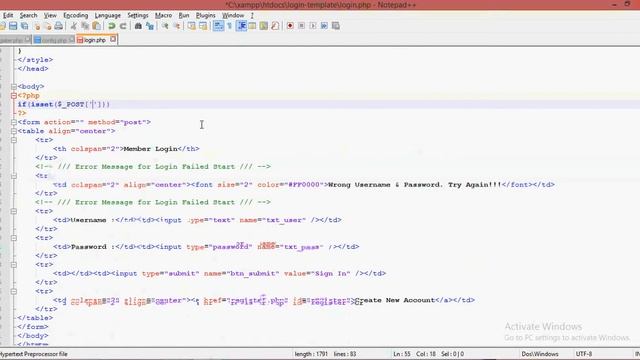Screen dimensions: 640x360
Task: Click the Save Recorded Macro icon
Action: 336,26
